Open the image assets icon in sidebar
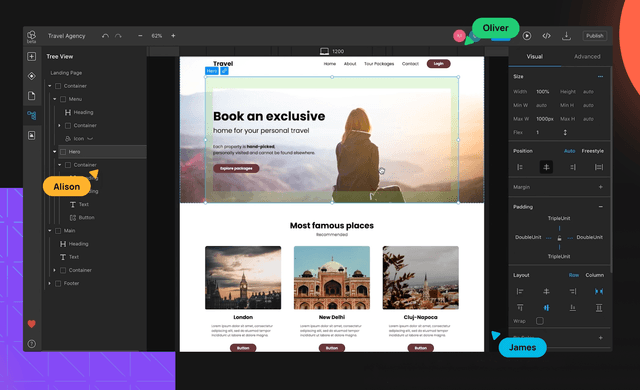The image size is (640, 390). 31,135
